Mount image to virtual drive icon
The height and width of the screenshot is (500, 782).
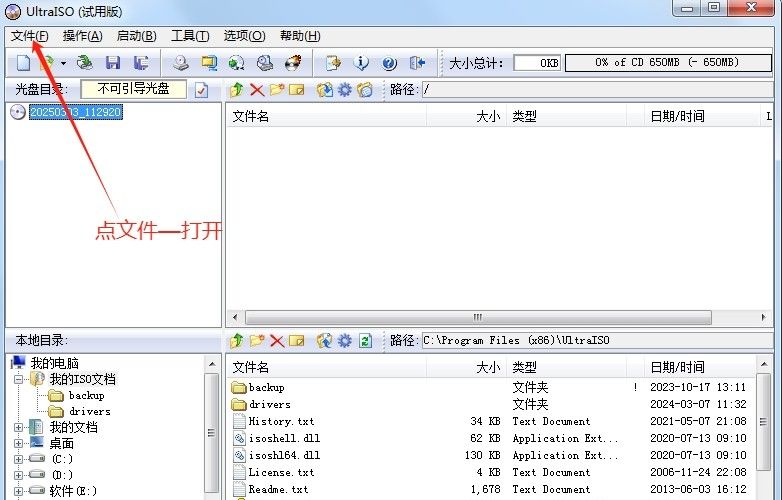(x=265, y=63)
